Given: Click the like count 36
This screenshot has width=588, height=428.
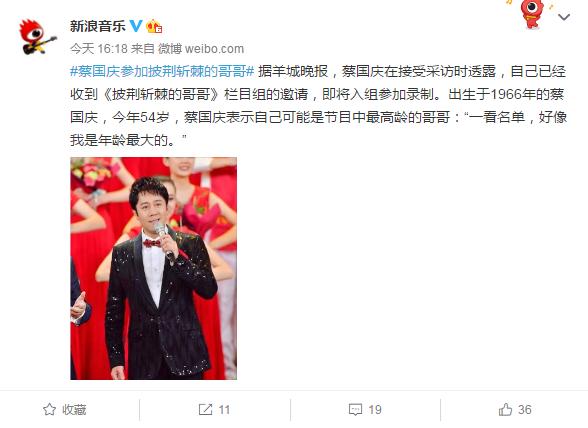Looking at the screenshot, I should [x=525, y=410].
